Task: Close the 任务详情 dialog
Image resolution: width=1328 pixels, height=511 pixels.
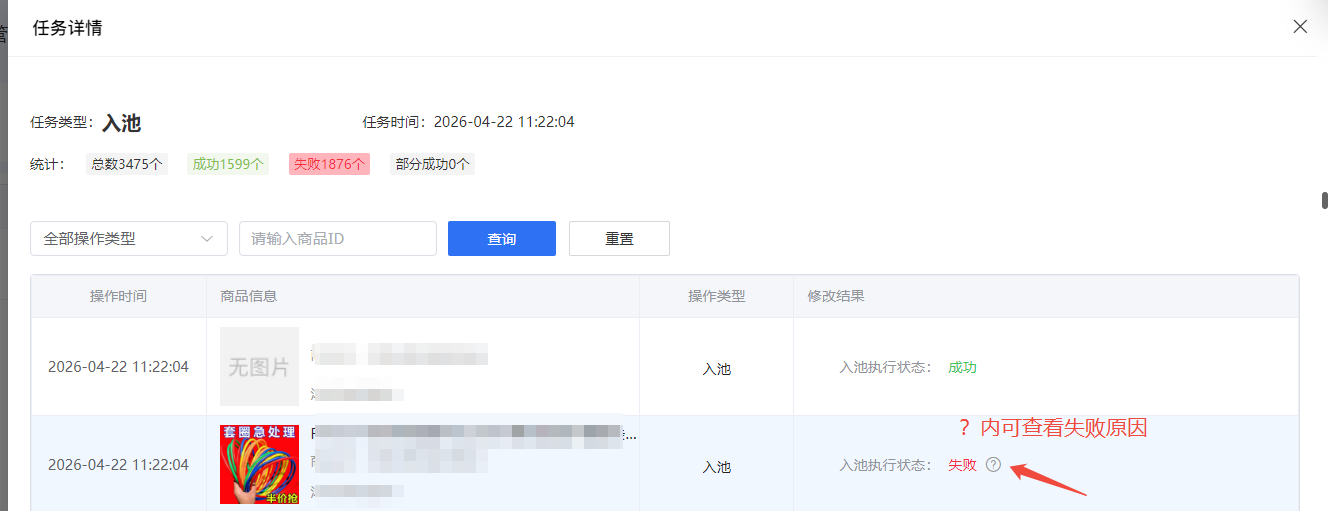Action: [x=1300, y=27]
